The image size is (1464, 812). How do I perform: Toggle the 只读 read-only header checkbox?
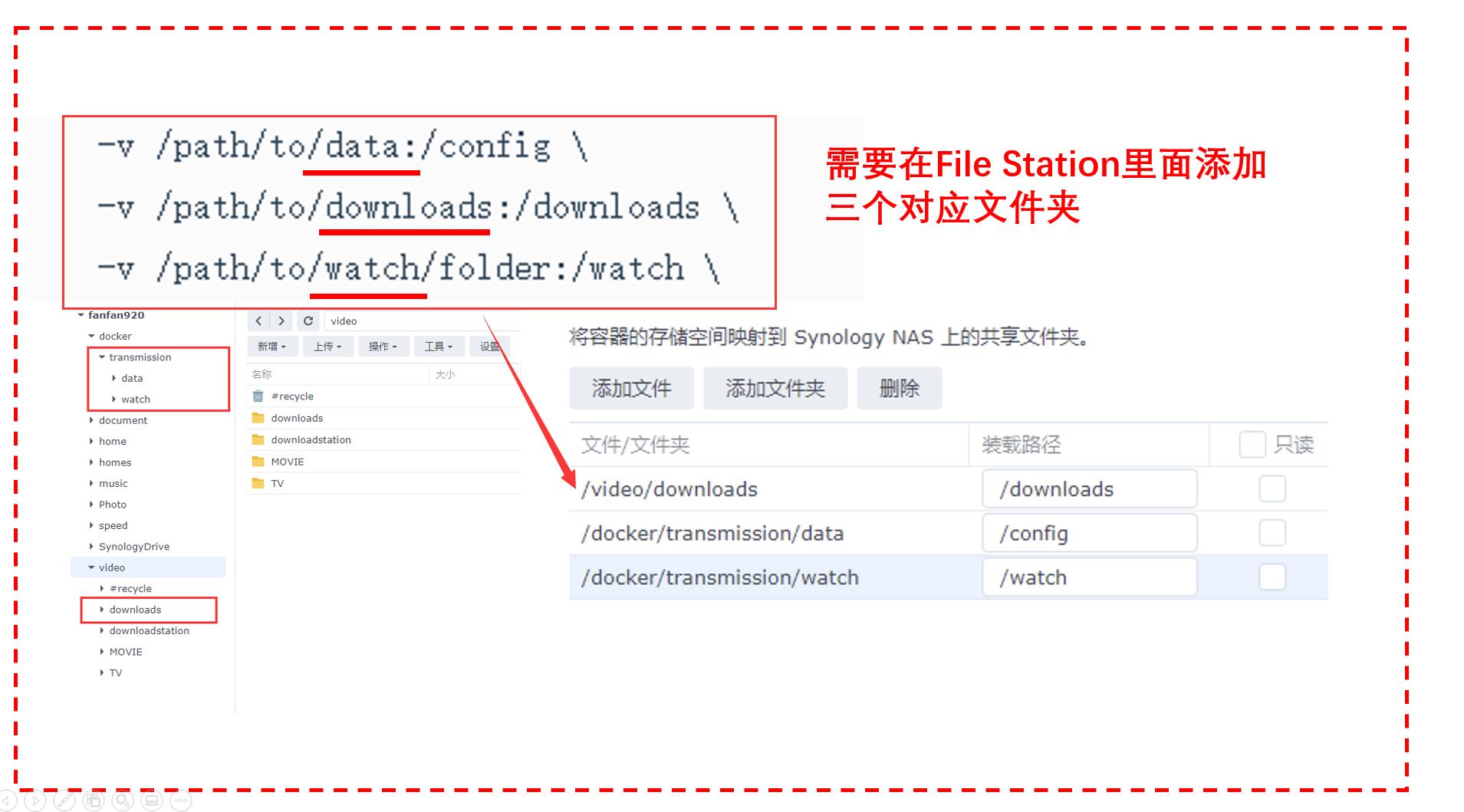[x=1254, y=444]
